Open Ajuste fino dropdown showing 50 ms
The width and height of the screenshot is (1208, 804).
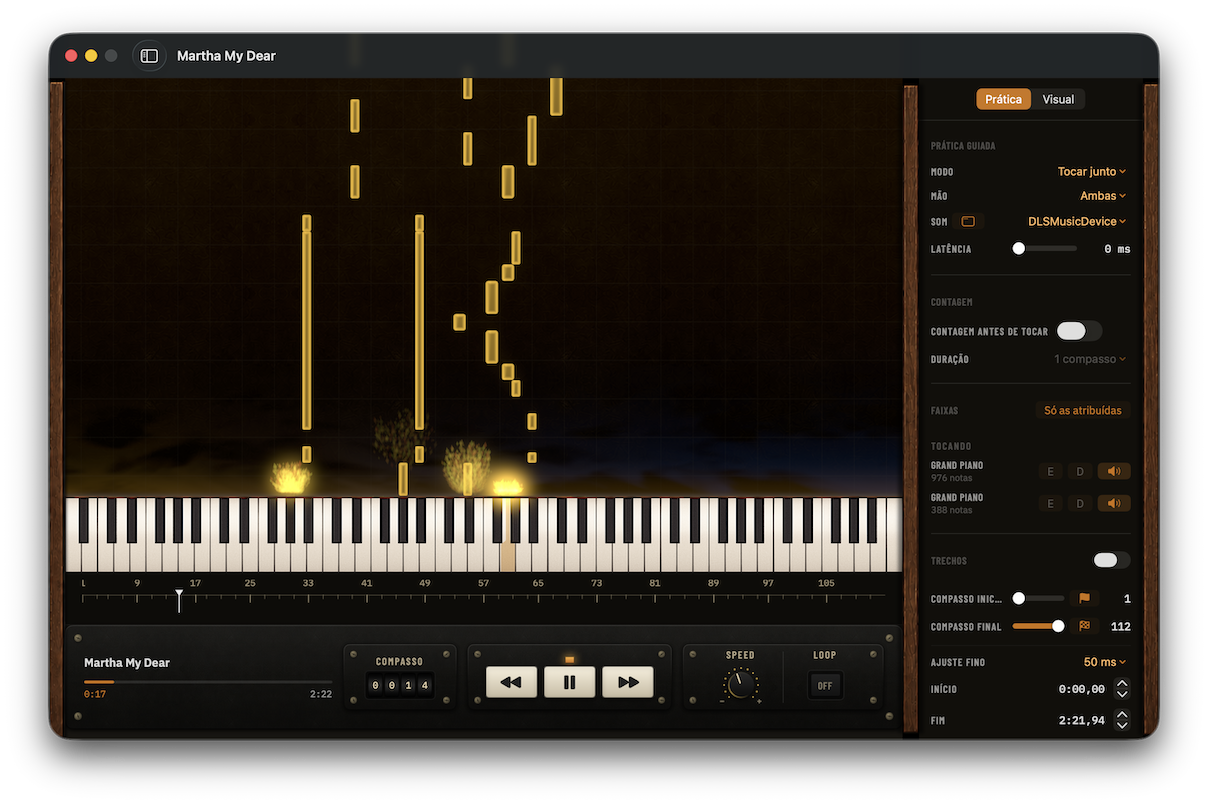[x=1105, y=662]
